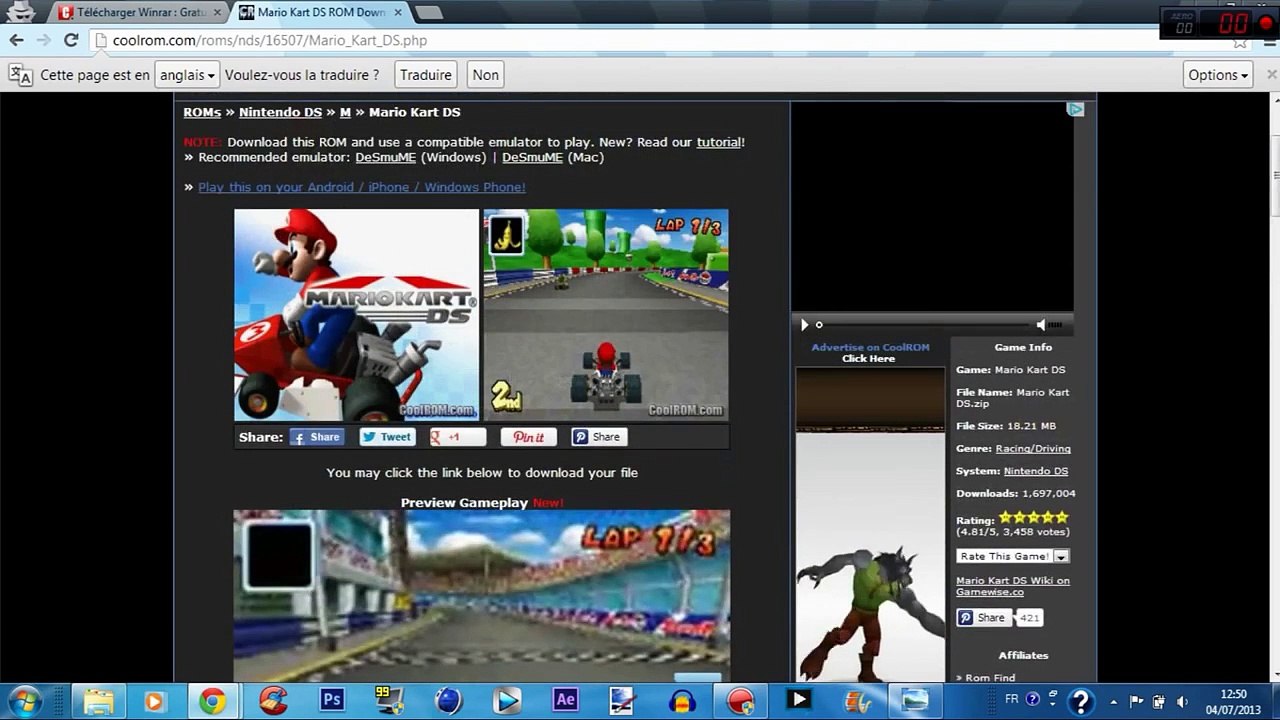
Task: Open CCleaner from the taskbar
Action: pyautogui.click(x=273, y=701)
